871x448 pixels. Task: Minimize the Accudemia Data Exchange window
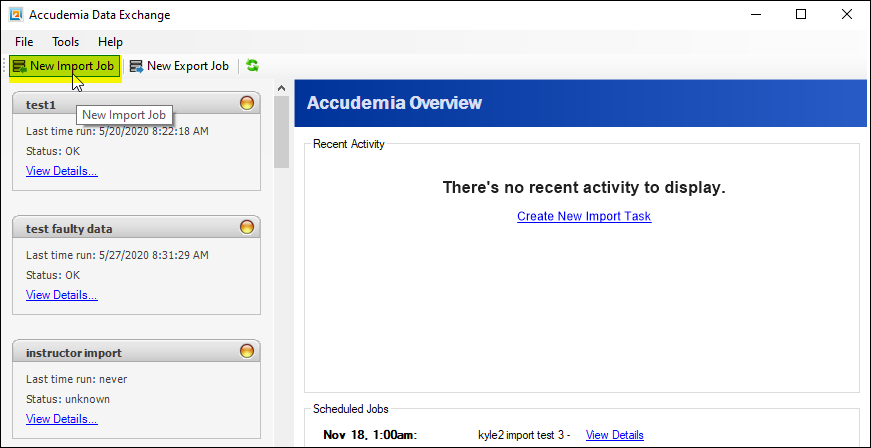point(755,14)
